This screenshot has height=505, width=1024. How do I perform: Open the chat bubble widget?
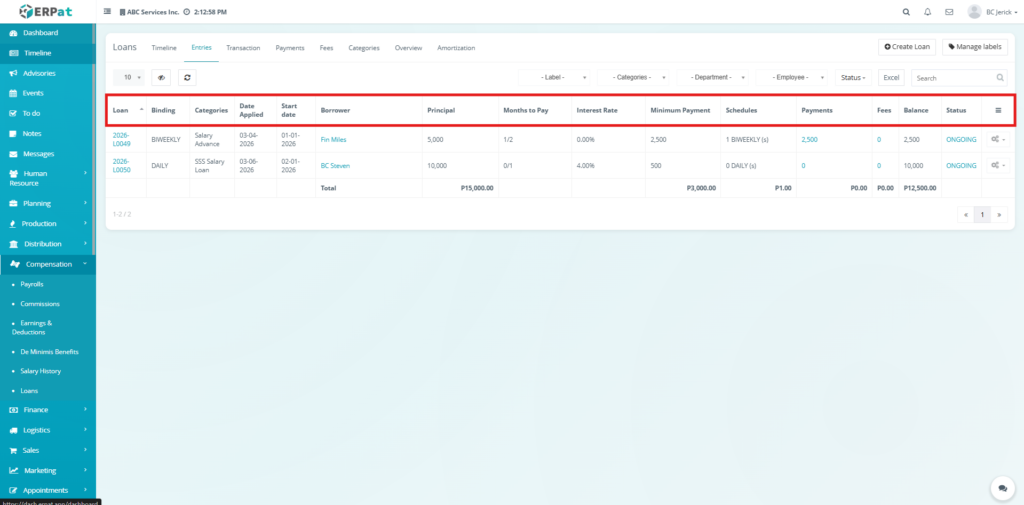(x=1002, y=487)
